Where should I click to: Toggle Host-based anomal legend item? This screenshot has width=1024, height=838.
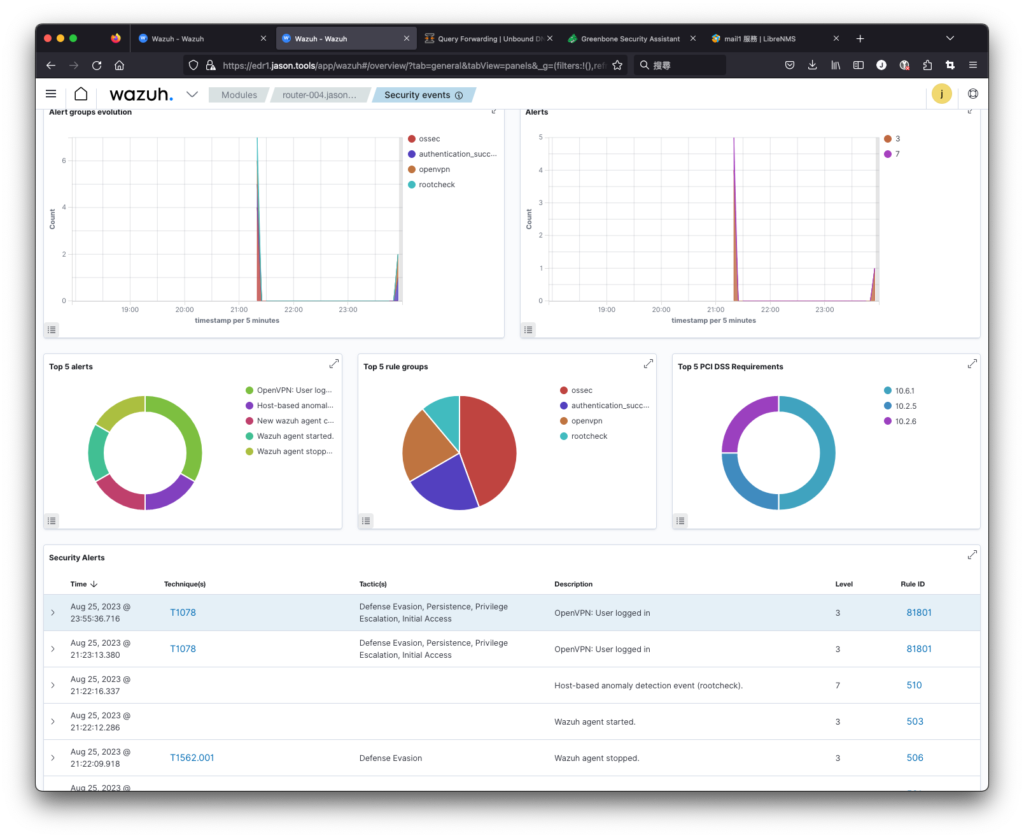tap(289, 406)
